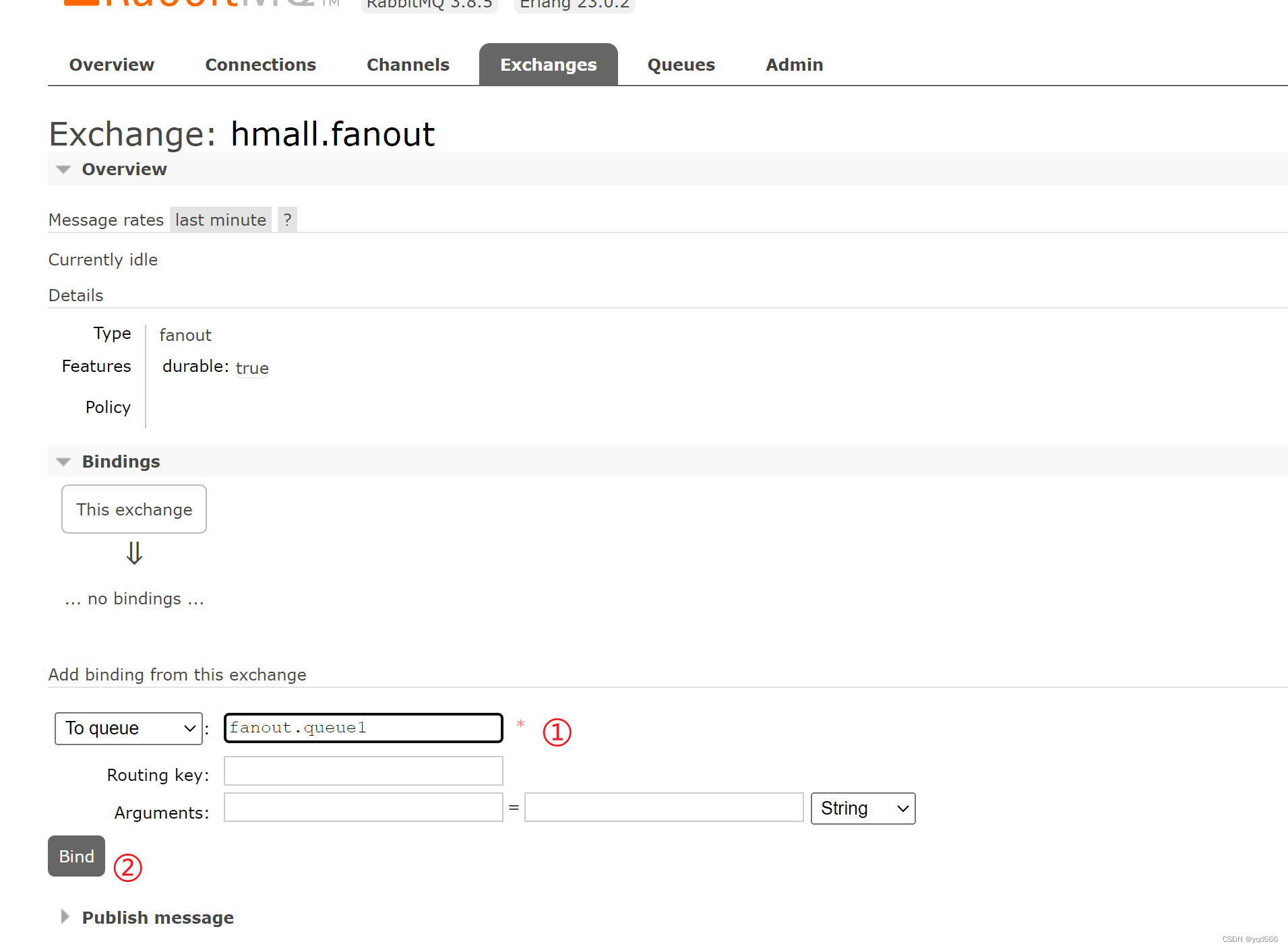Viewport: 1288px width, 950px height.
Task: Focus the queue name field containing fanout.queue1
Action: click(363, 728)
